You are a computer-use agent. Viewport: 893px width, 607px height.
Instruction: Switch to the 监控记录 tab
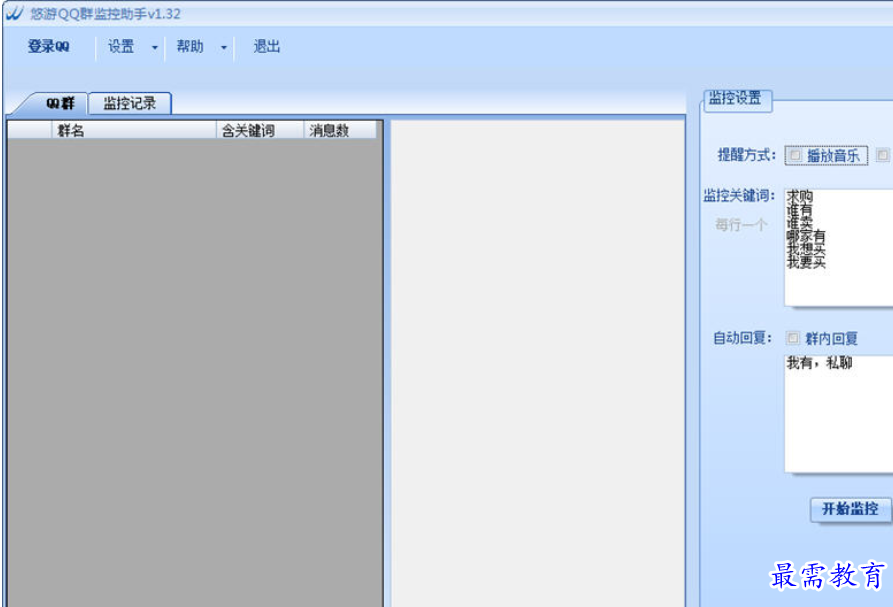click(x=130, y=104)
